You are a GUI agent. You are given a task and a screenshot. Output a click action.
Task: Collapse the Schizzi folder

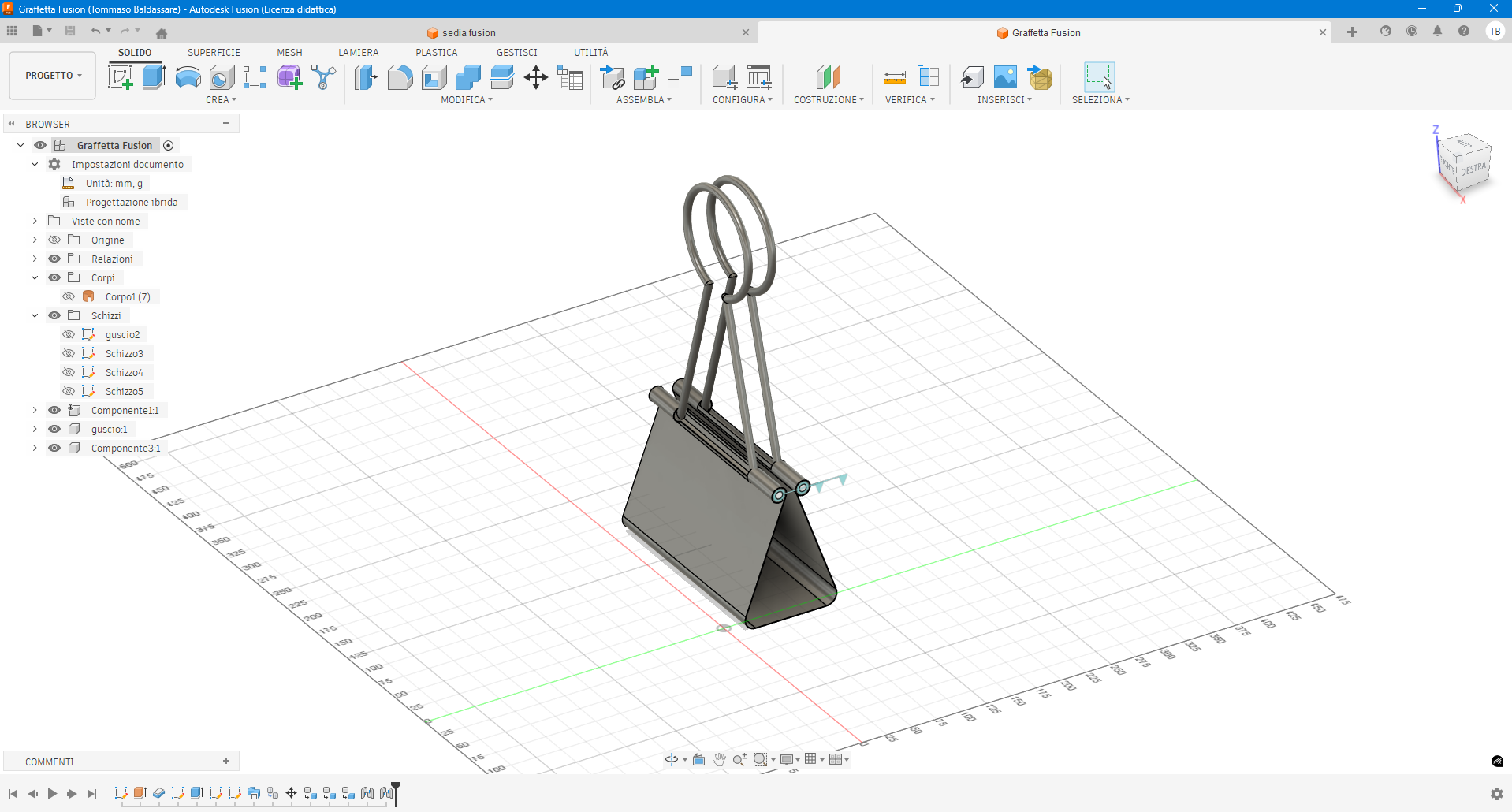pos(35,315)
